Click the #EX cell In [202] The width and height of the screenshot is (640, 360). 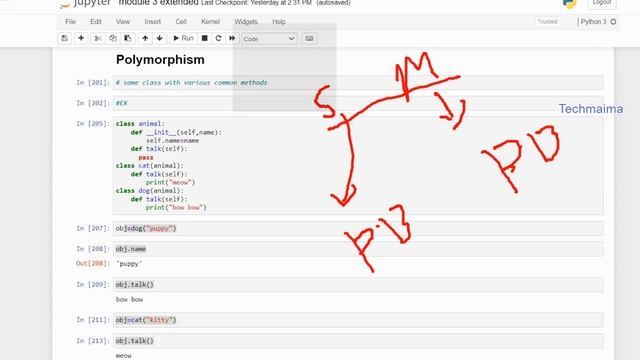[358, 103]
